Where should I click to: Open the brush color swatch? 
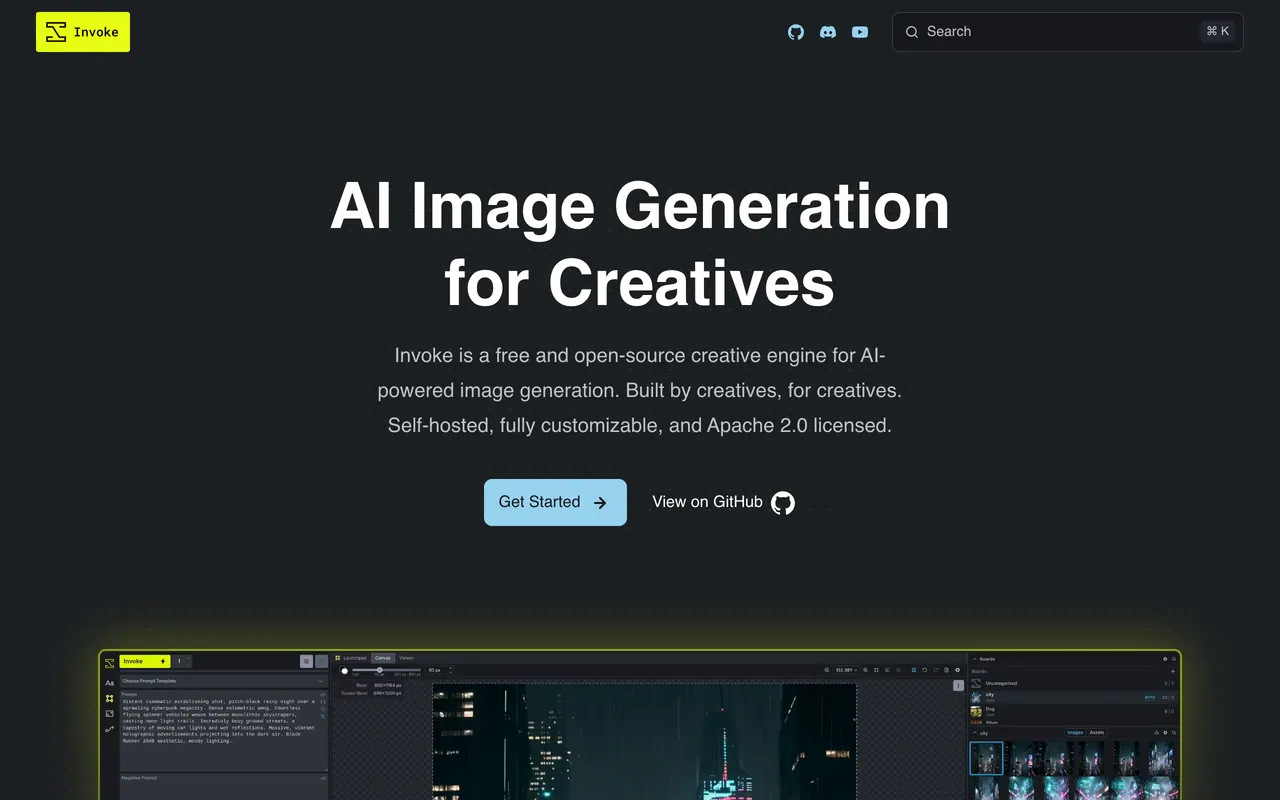pyautogui.click(x=344, y=670)
